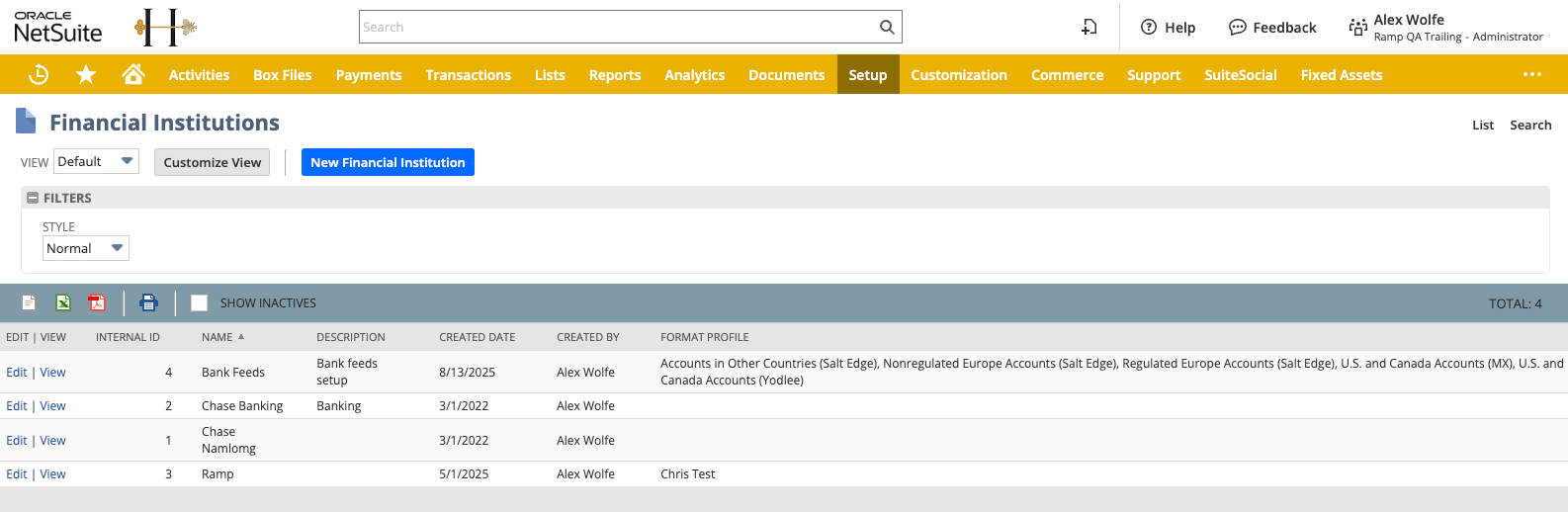The height and width of the screenshot is (512, 1568).
Task: Open Help with question mark icon
Action: click(x=1168, y=27)
